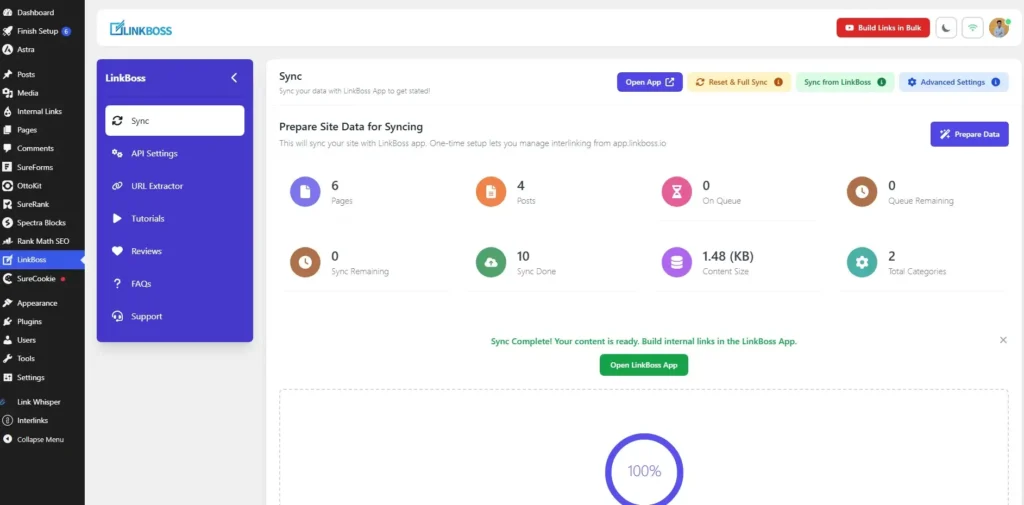Dismiss the Sync Complete message

[1003, 340]
